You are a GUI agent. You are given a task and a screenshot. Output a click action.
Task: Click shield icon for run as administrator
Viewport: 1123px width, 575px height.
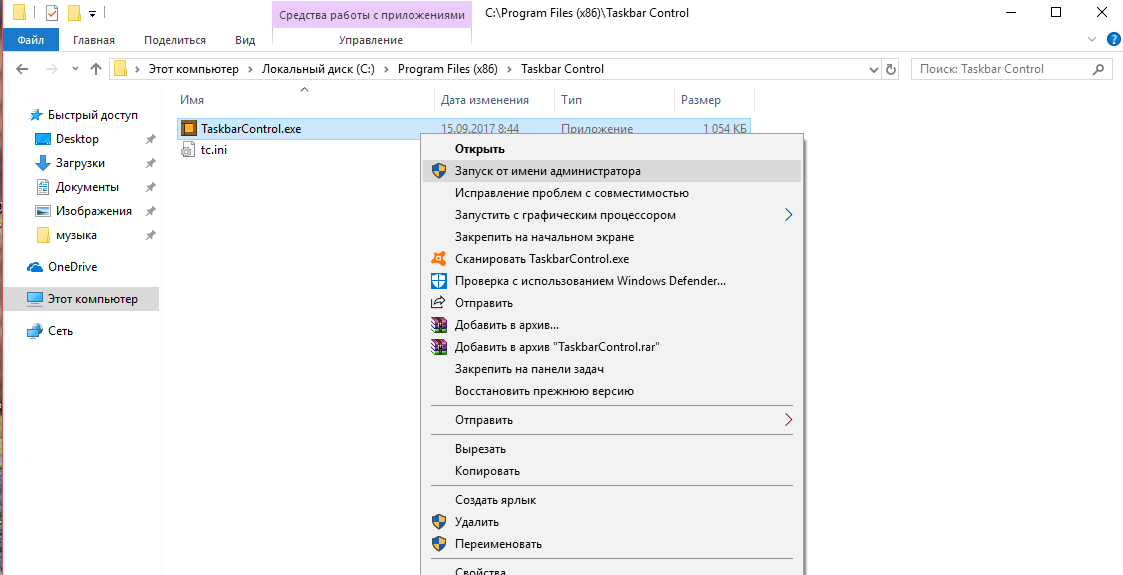click(x=438, y=171)
